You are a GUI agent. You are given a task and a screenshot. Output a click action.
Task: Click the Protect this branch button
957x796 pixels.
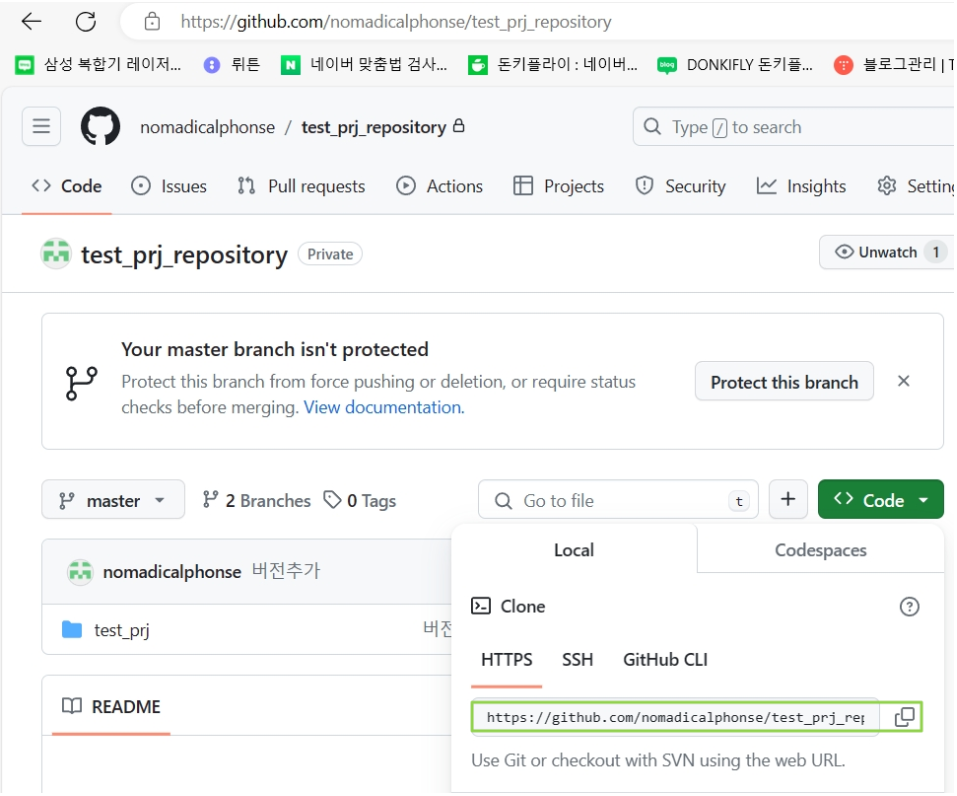[784, 382]
